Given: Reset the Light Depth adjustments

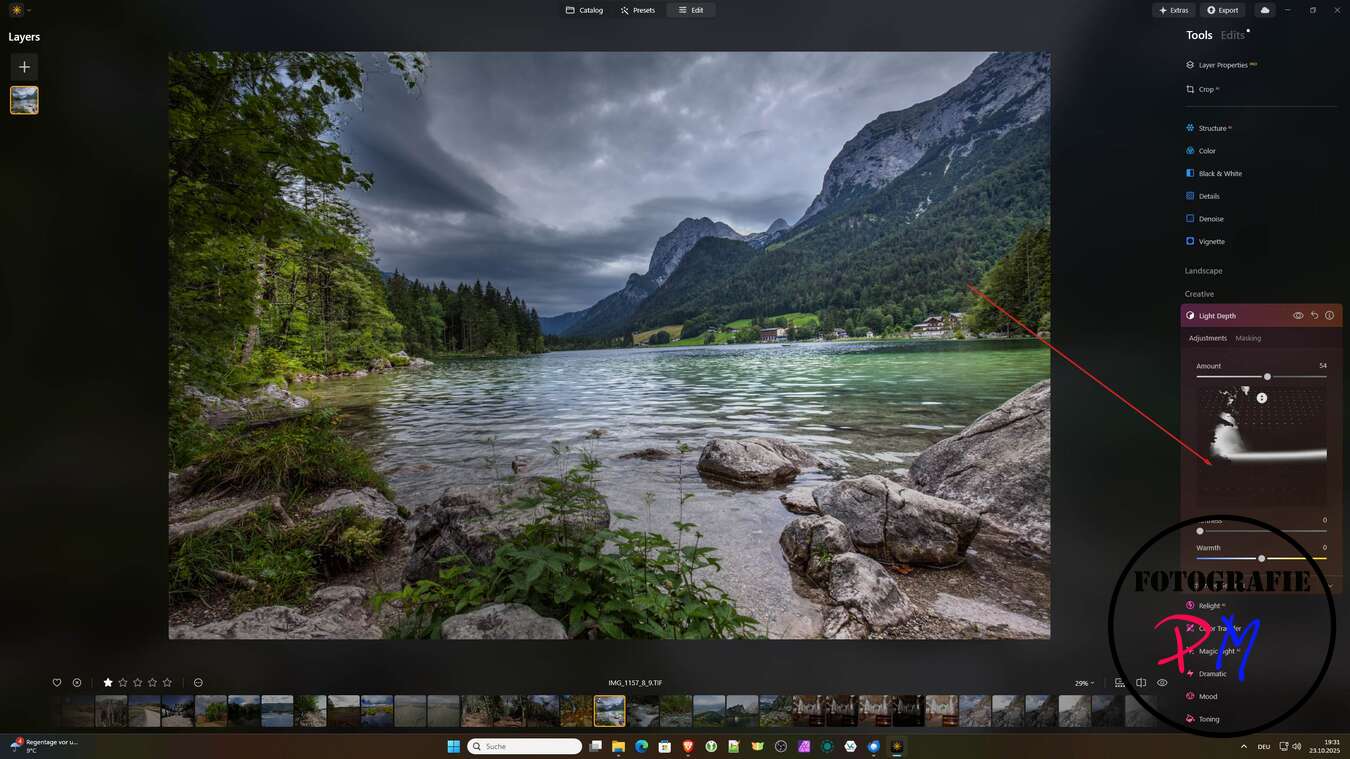Looking at the screenshot, I should tap(1314, 316).
